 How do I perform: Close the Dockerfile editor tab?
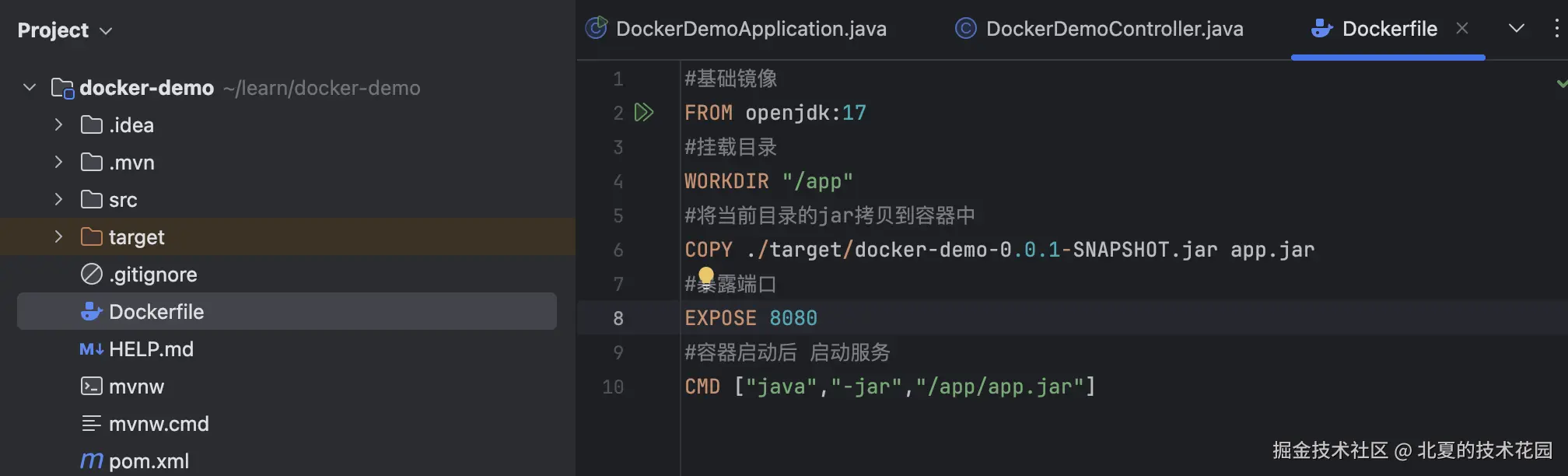[x=1462, y=29]
